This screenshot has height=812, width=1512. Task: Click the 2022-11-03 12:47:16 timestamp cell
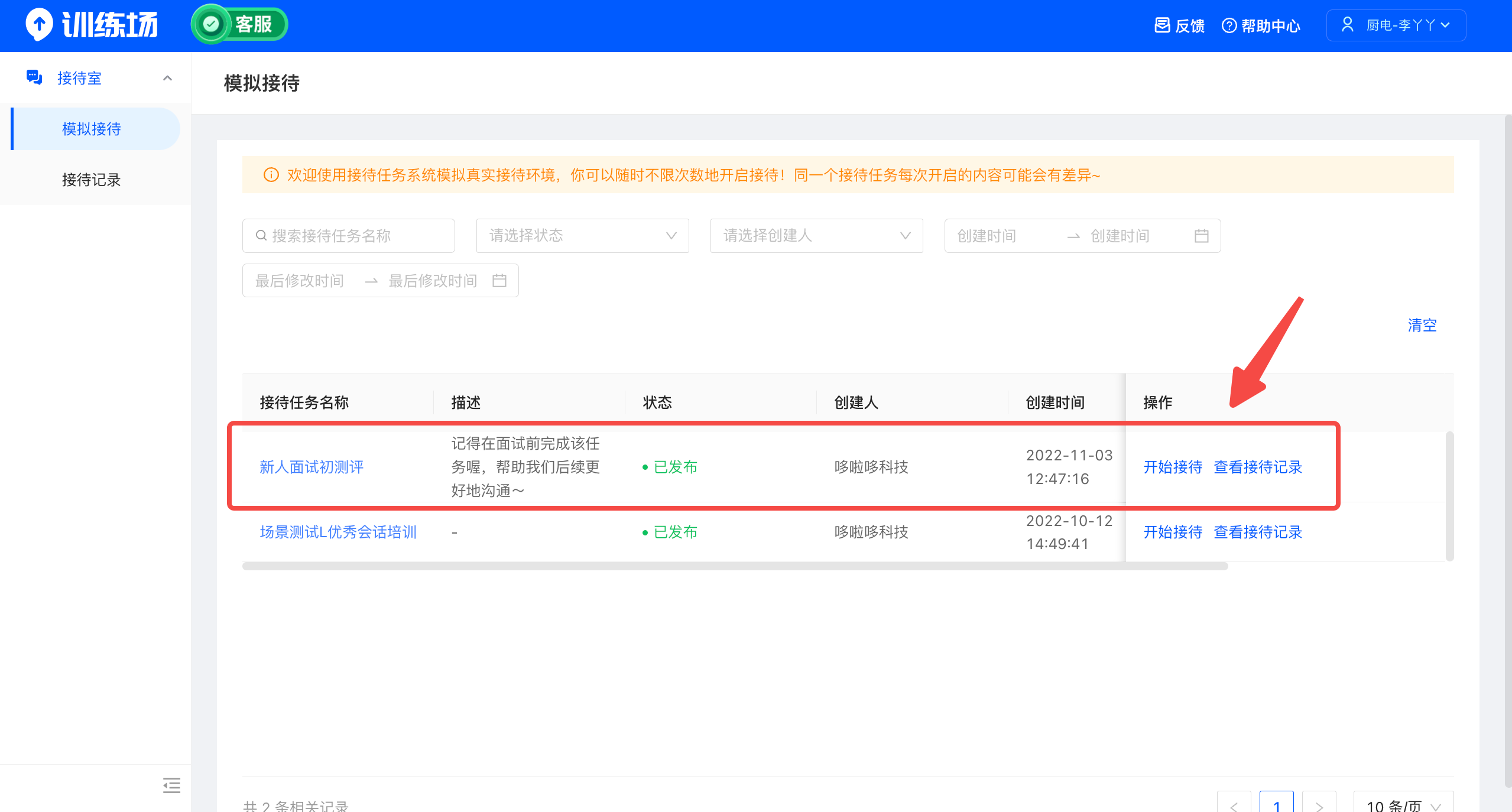point(1069,467)
